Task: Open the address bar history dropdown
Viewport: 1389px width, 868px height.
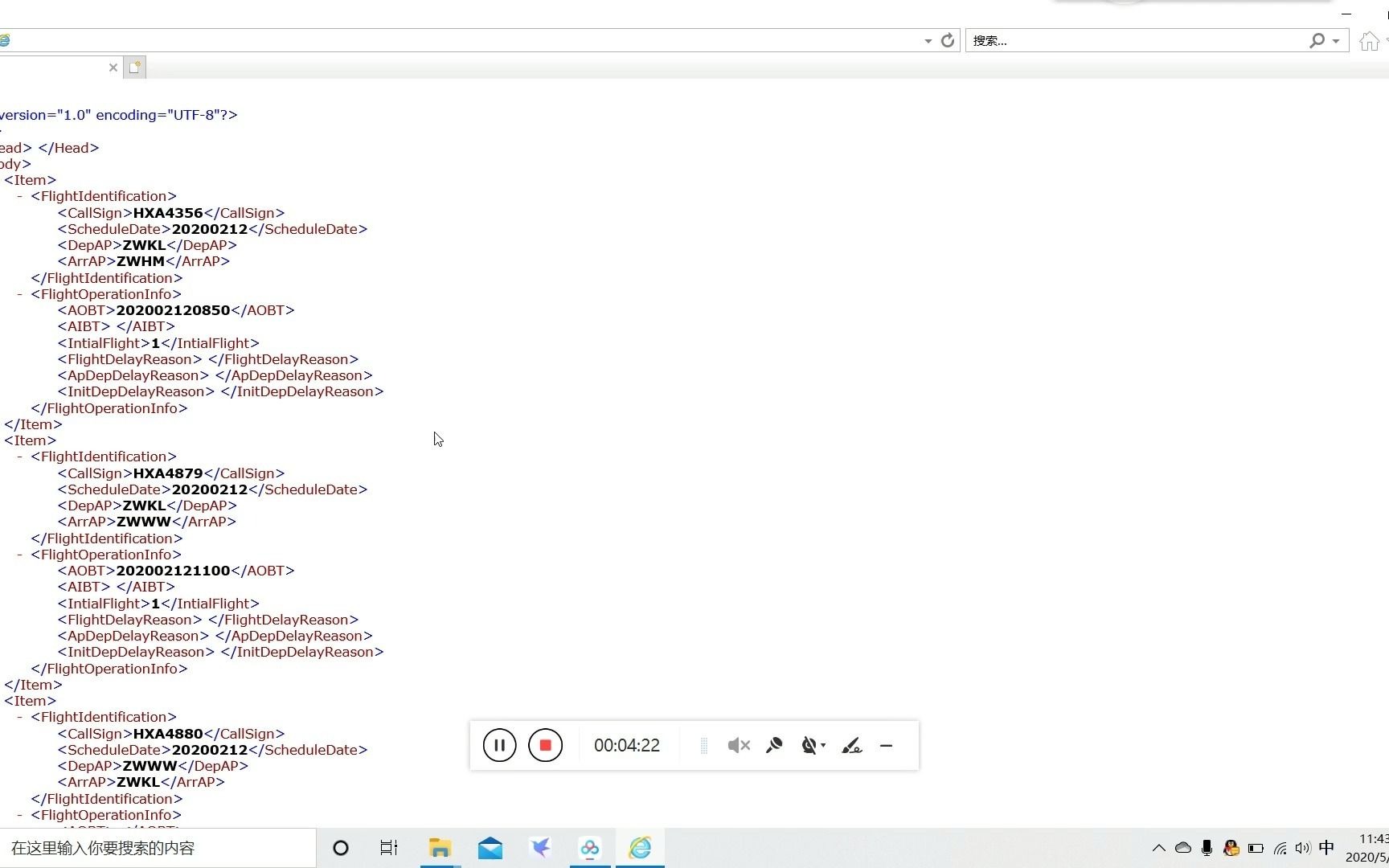Action: pyautogui.click(x=928, y=41)
